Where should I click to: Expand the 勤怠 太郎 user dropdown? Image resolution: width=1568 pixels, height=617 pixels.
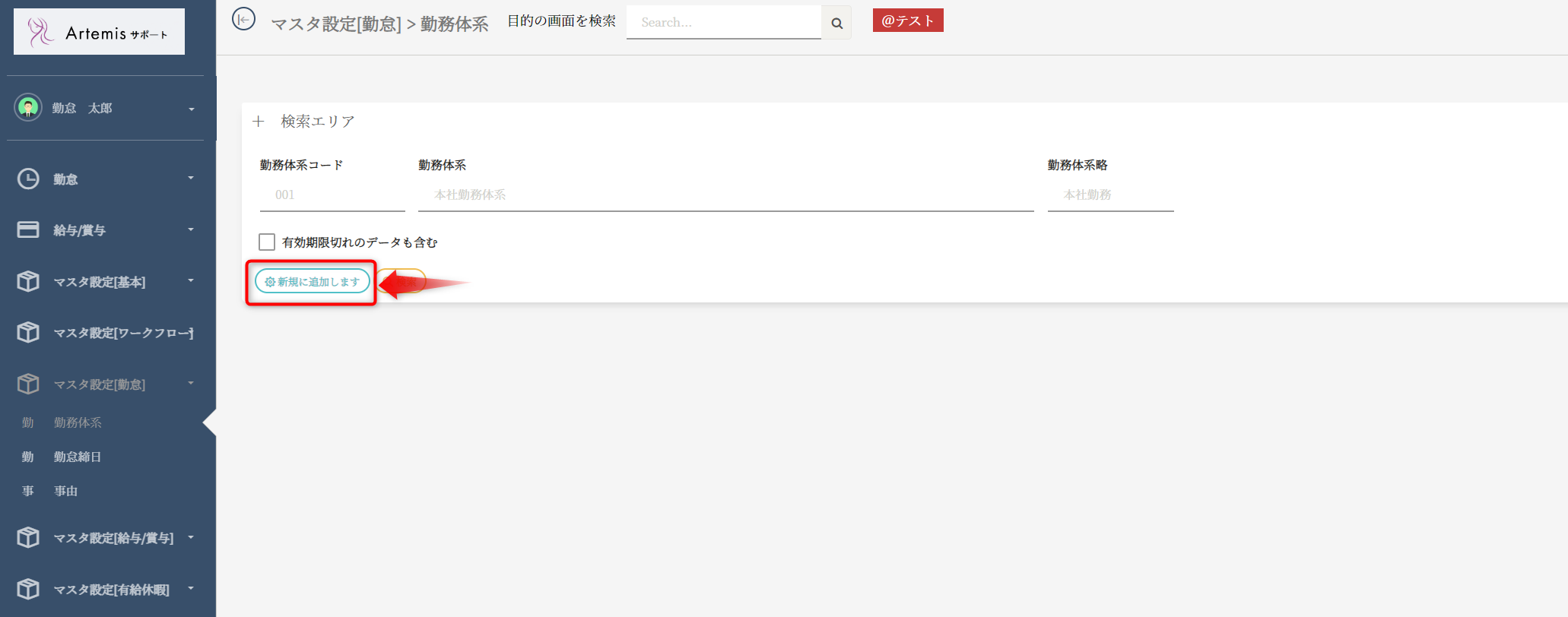pyautogui.click(x=191, y=109)
